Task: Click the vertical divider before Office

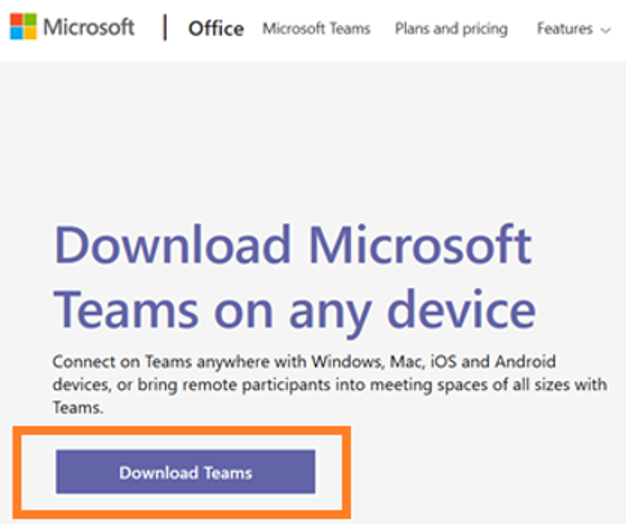Action: coord(166,28)
